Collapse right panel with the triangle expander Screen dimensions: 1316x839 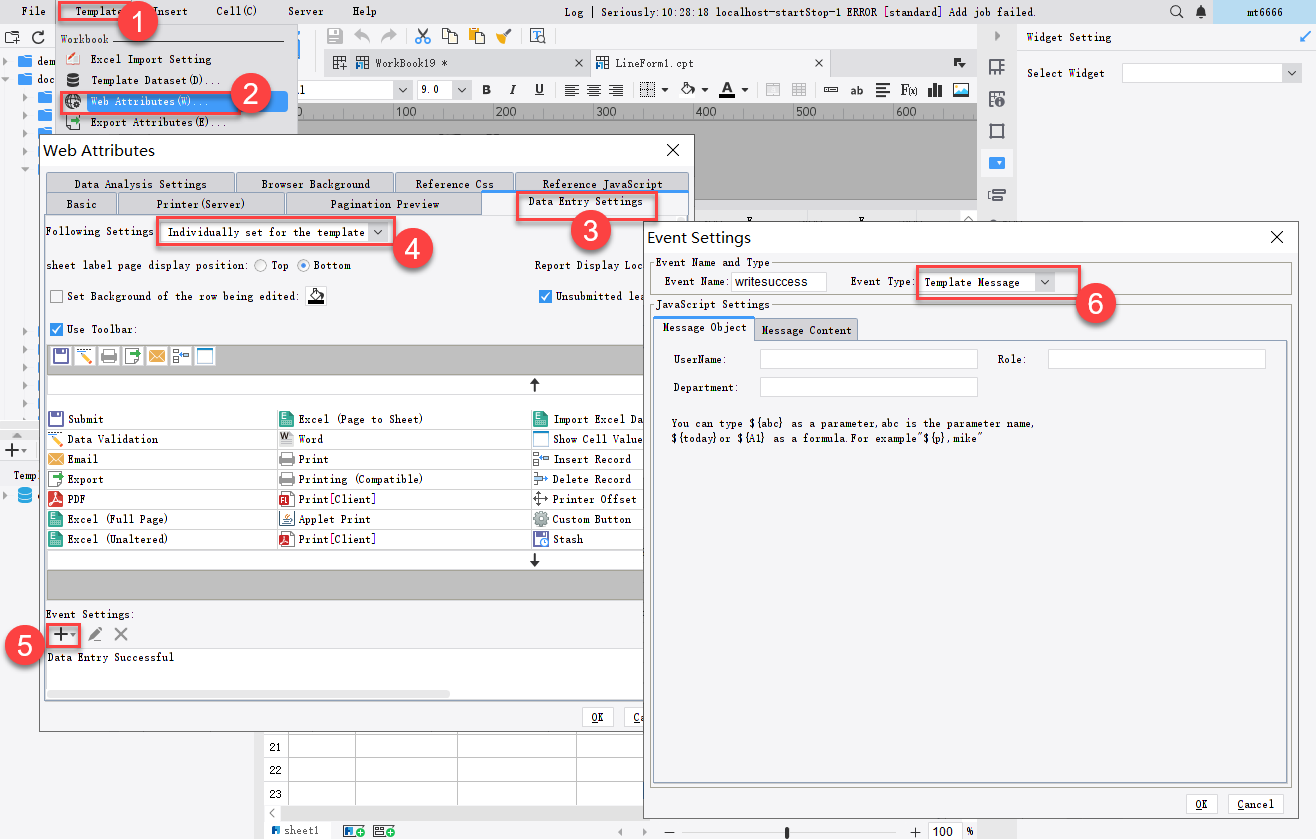997,36
